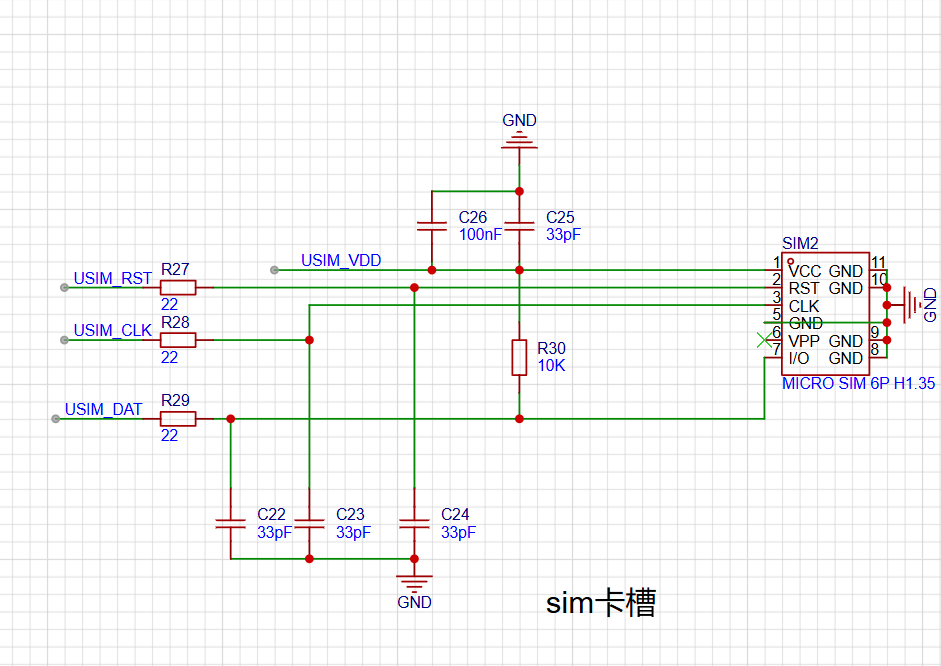This screenshot has height=666, width=941.
Task: Click the USIM_RST net port endpoint
Action: pos(64,287)
